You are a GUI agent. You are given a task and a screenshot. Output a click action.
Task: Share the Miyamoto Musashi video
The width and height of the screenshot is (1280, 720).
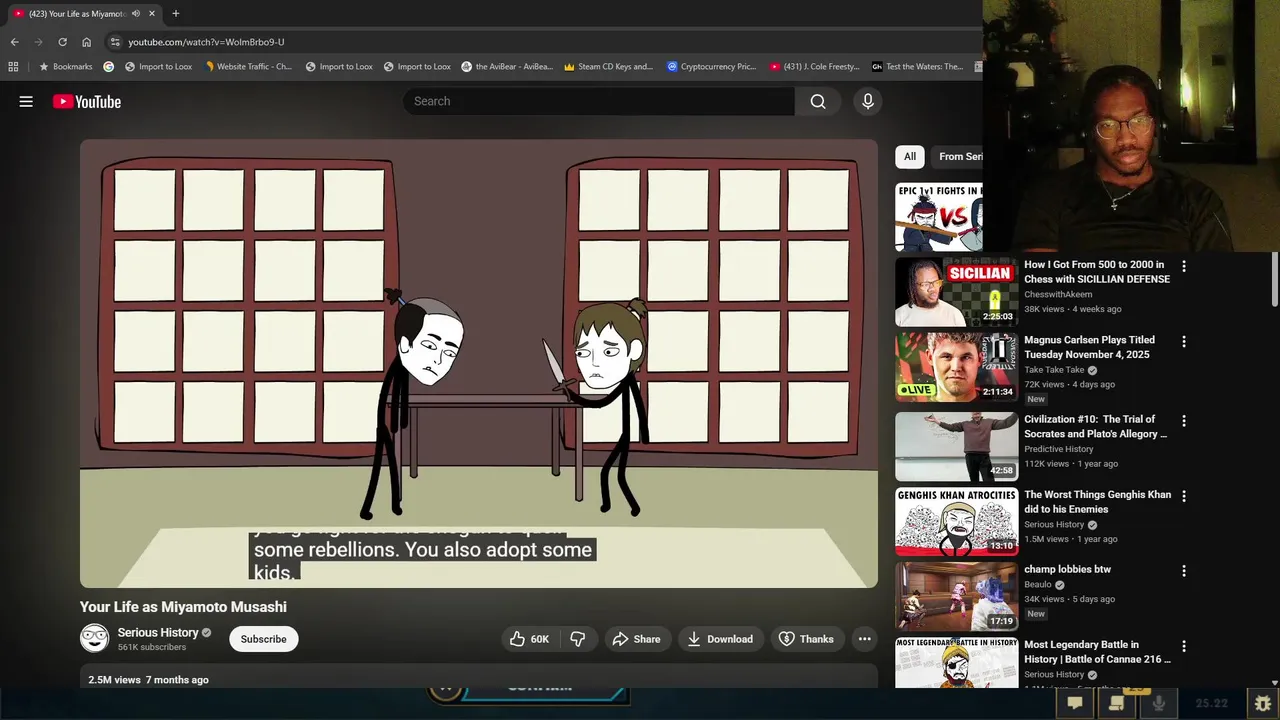pos(636,639)
